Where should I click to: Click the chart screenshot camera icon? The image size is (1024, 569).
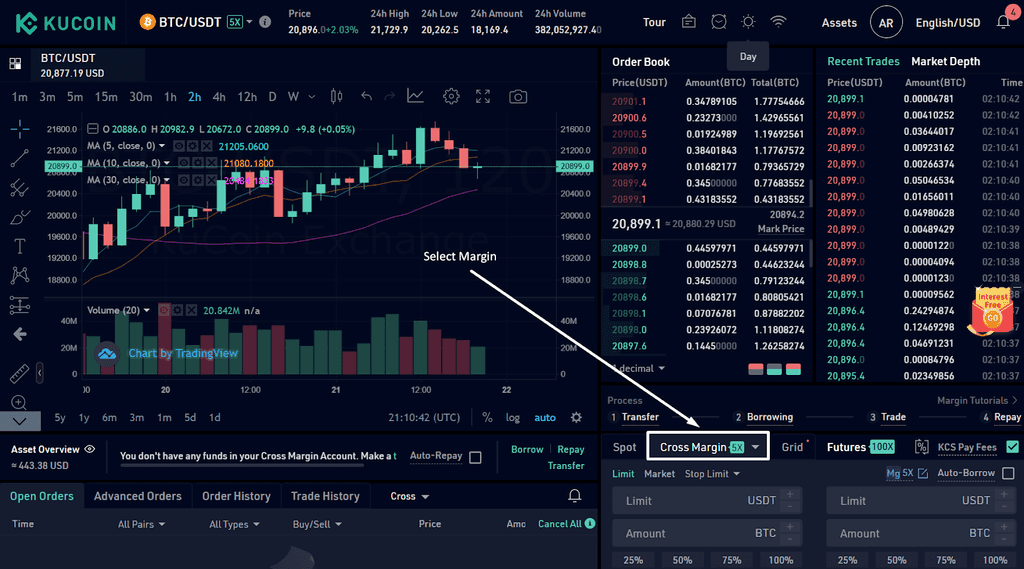[x=518, y=97]
